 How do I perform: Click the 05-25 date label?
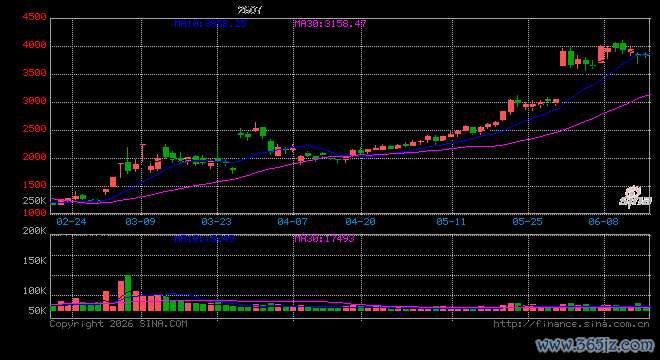coord(527,221)
